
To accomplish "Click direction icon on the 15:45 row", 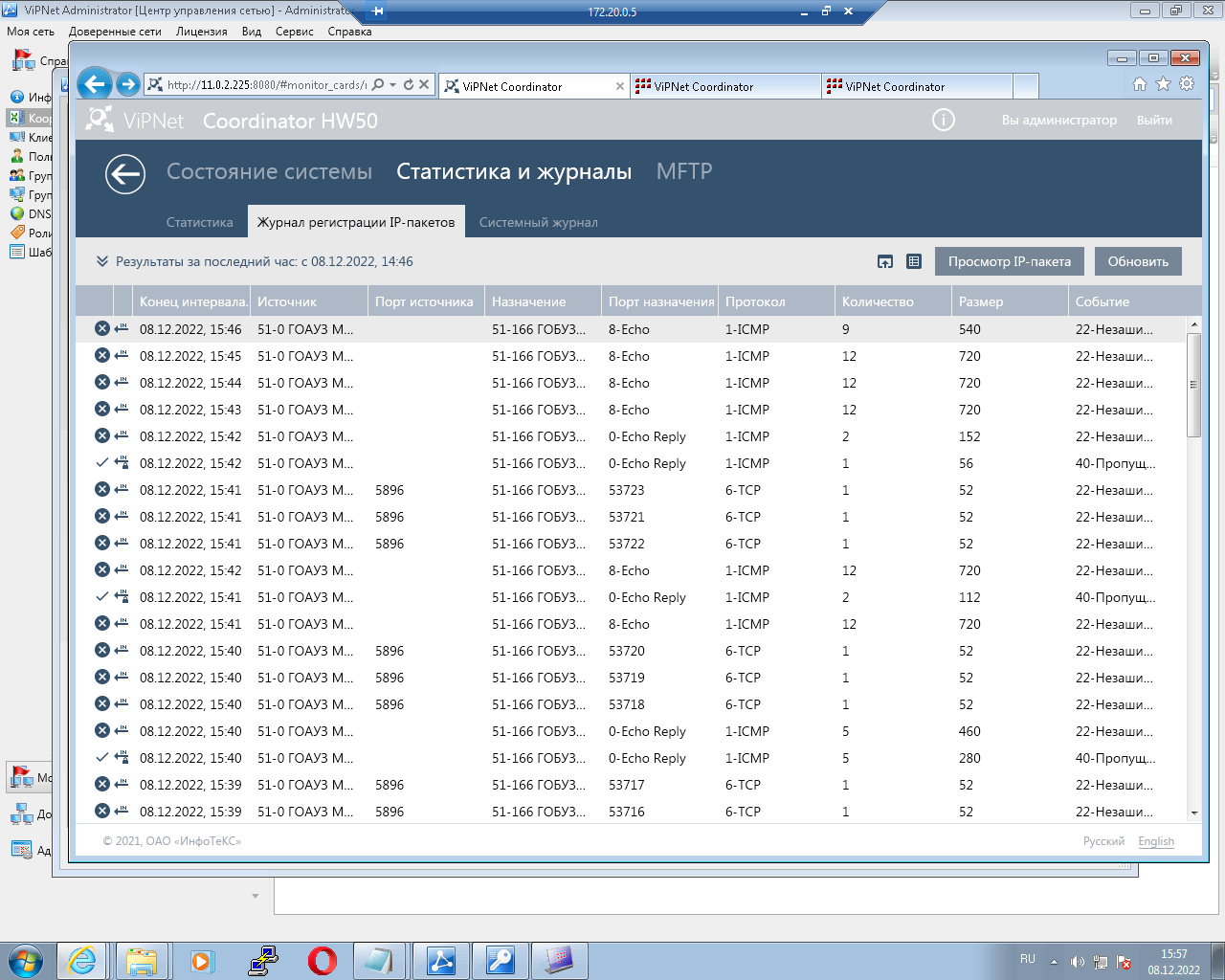I will click(122, 355).
